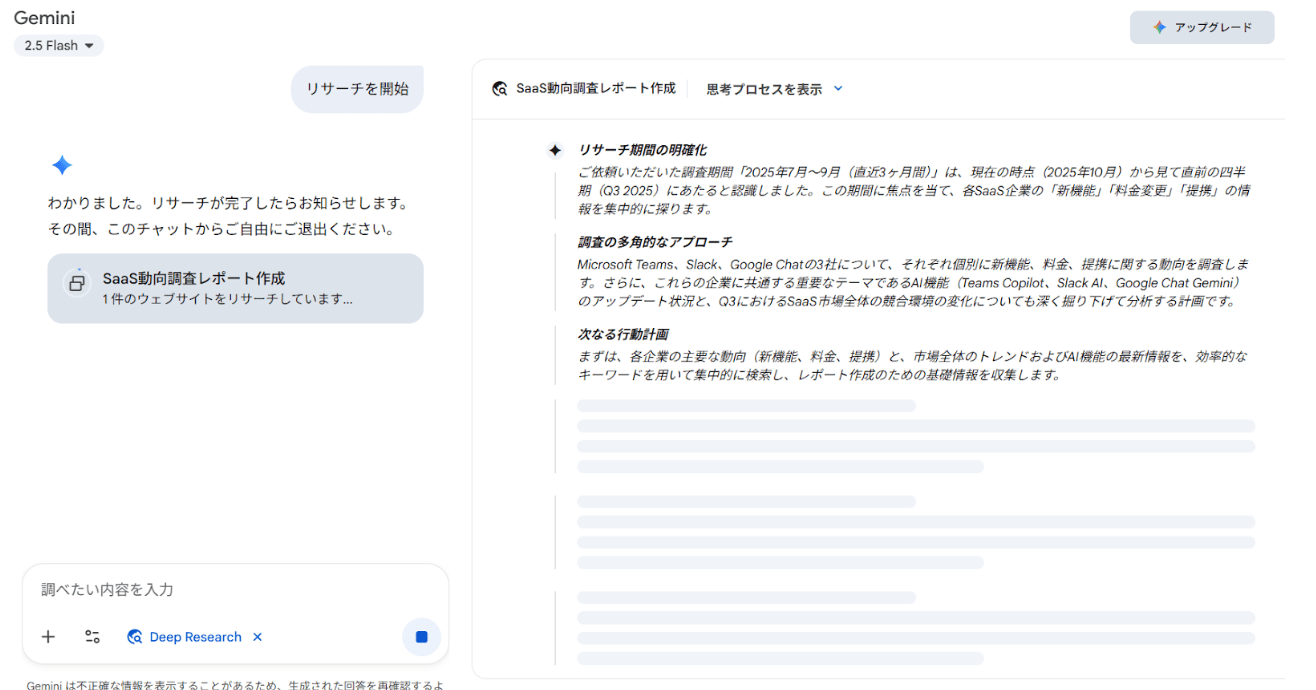Click the Deep Research chip

click(x=195, y=637)
